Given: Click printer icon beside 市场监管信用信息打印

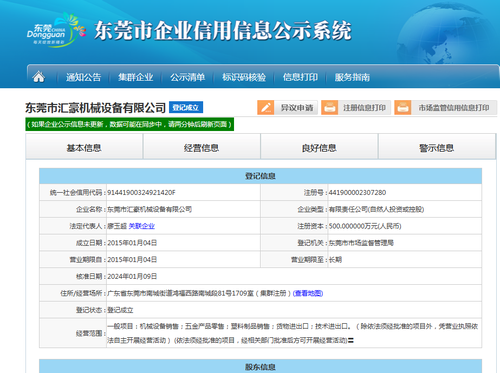Looking at the screenshot, I should [x=403, y=108].
